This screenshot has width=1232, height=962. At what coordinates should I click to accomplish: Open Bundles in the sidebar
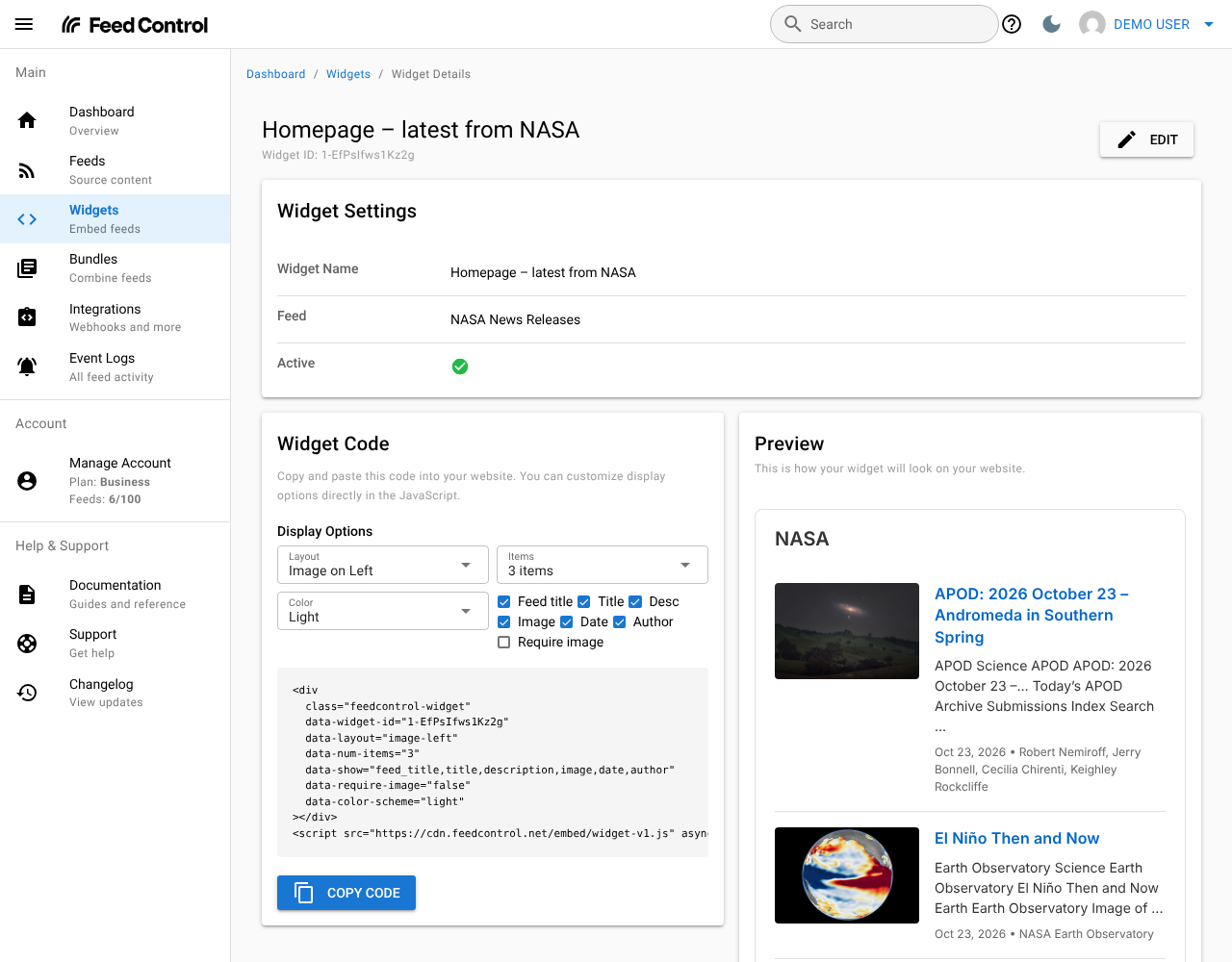[x=115, y=268]
